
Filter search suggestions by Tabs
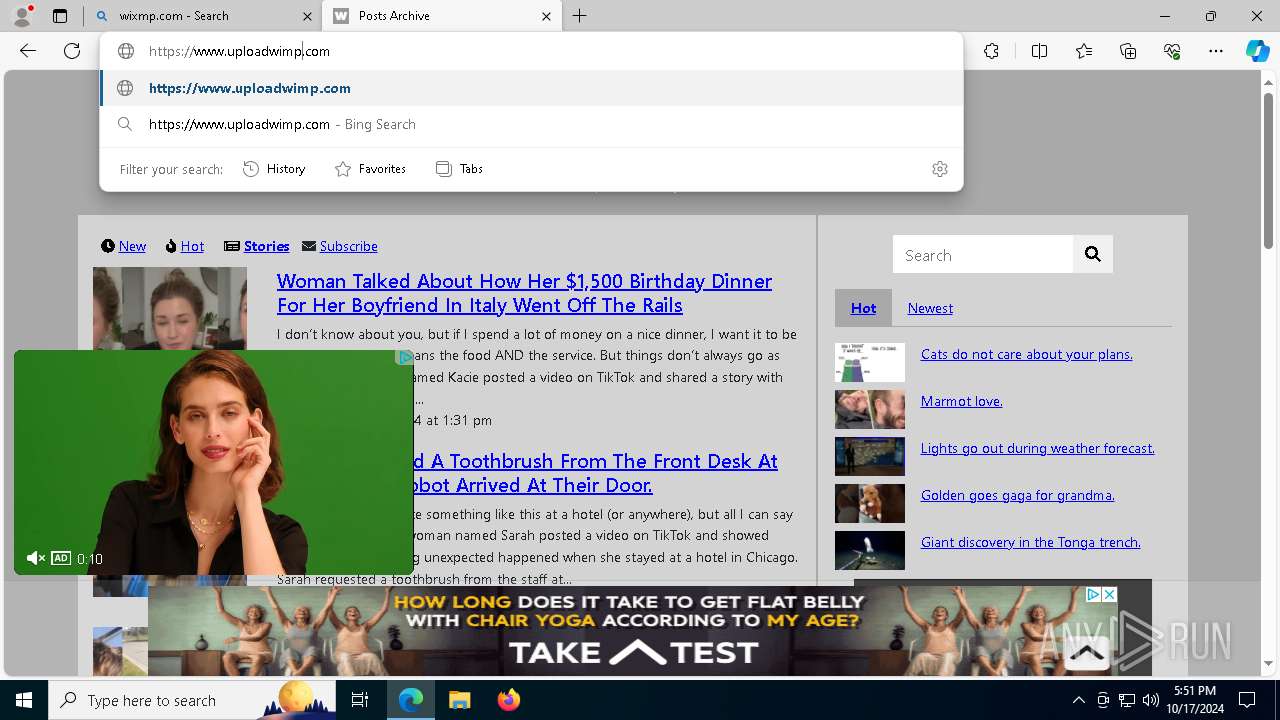tap(460, 169)
